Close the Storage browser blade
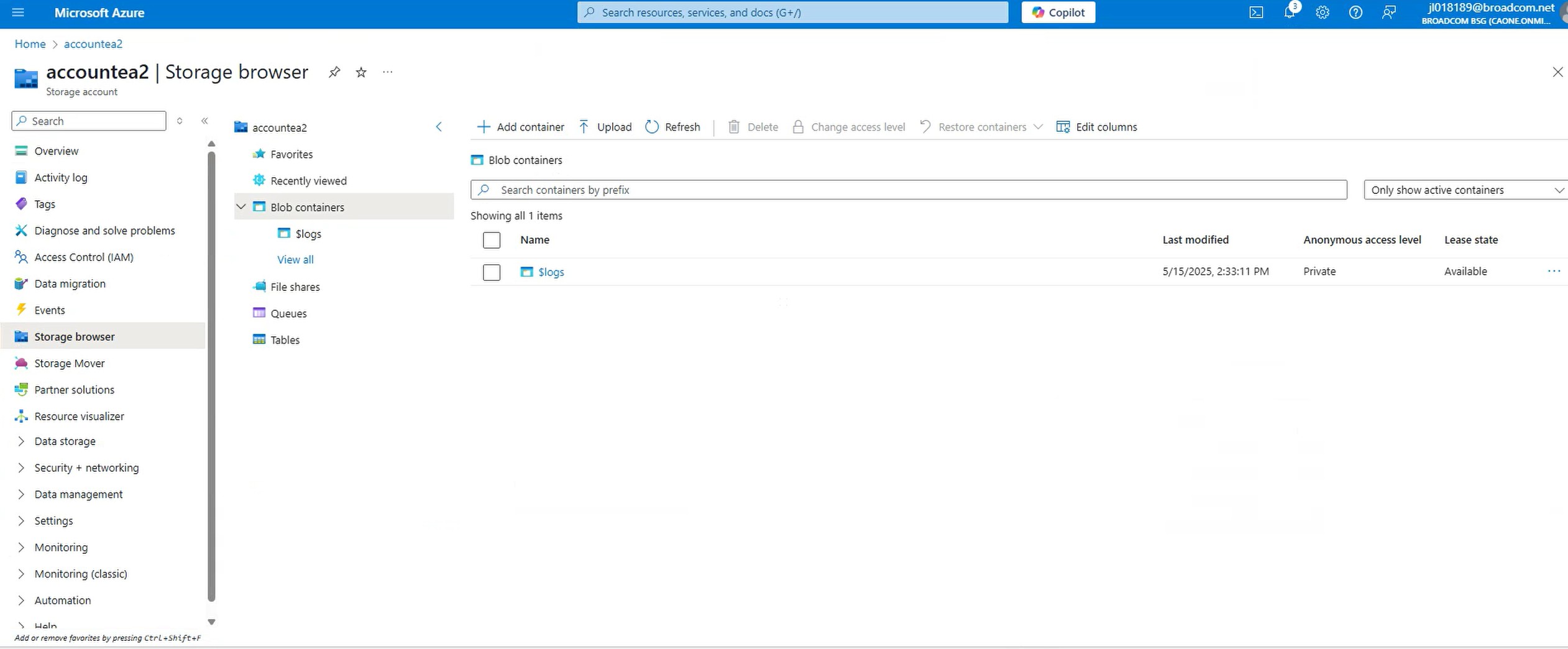The height and width of the screenshot is (649, 1568). (1557, 72)
